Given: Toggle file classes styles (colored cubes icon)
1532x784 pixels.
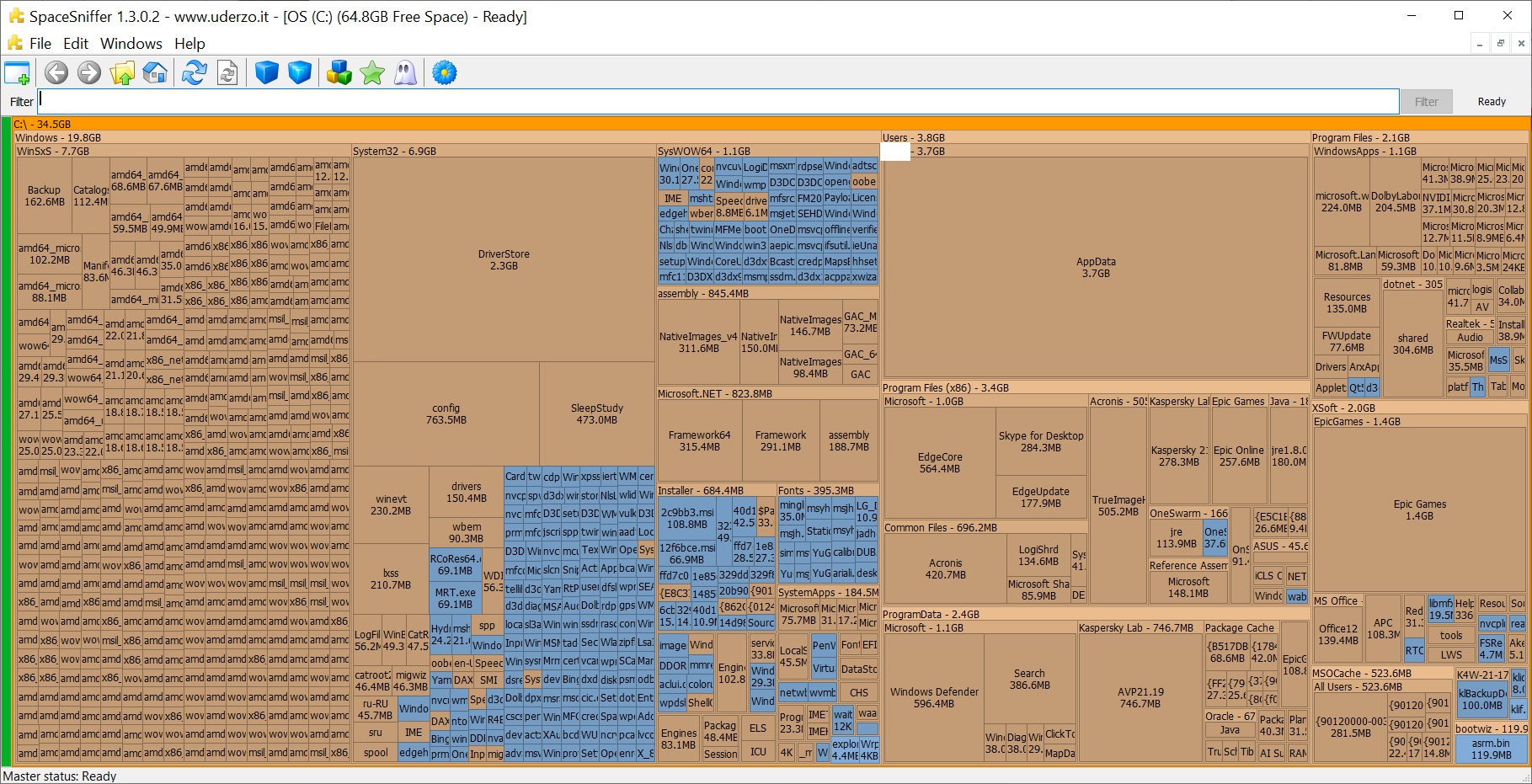Looking at the screenshot, I should pos(339,73).
